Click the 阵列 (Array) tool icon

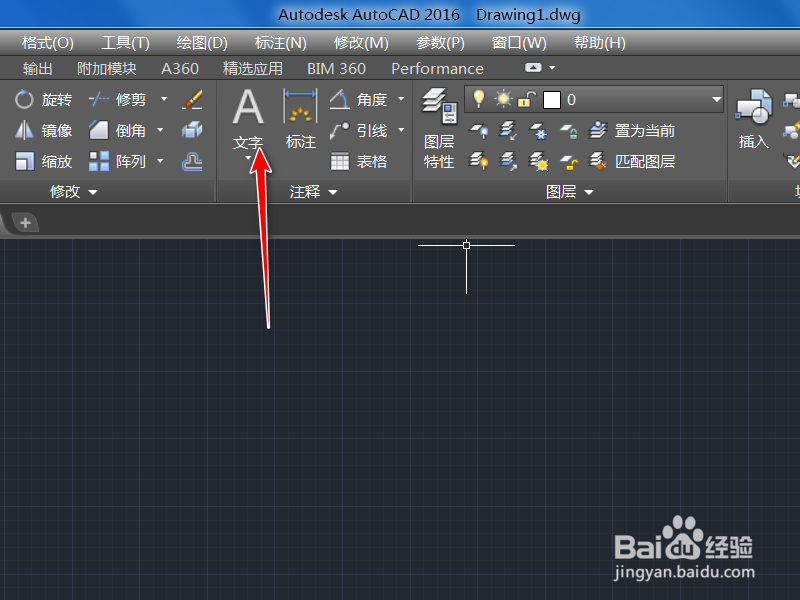(98, 162)
